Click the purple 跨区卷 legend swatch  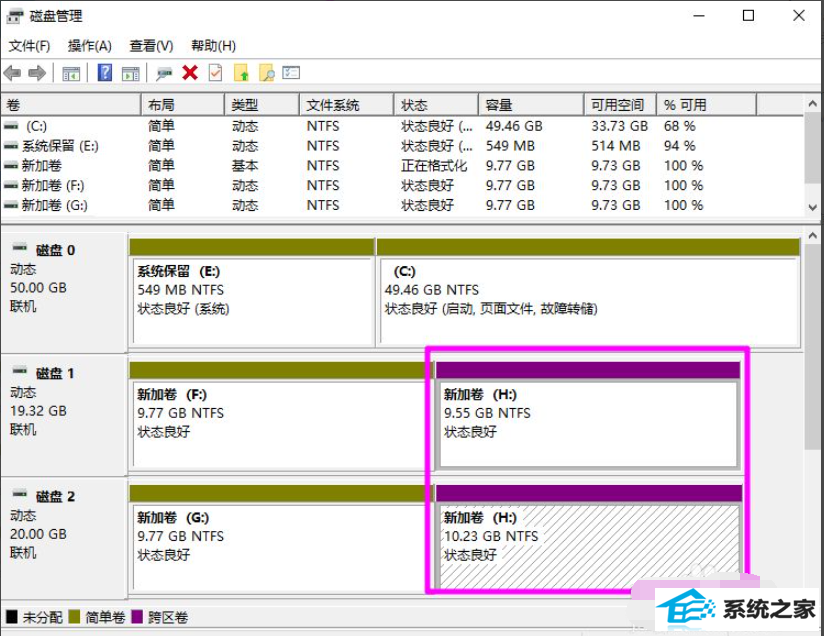coord(137,617)
